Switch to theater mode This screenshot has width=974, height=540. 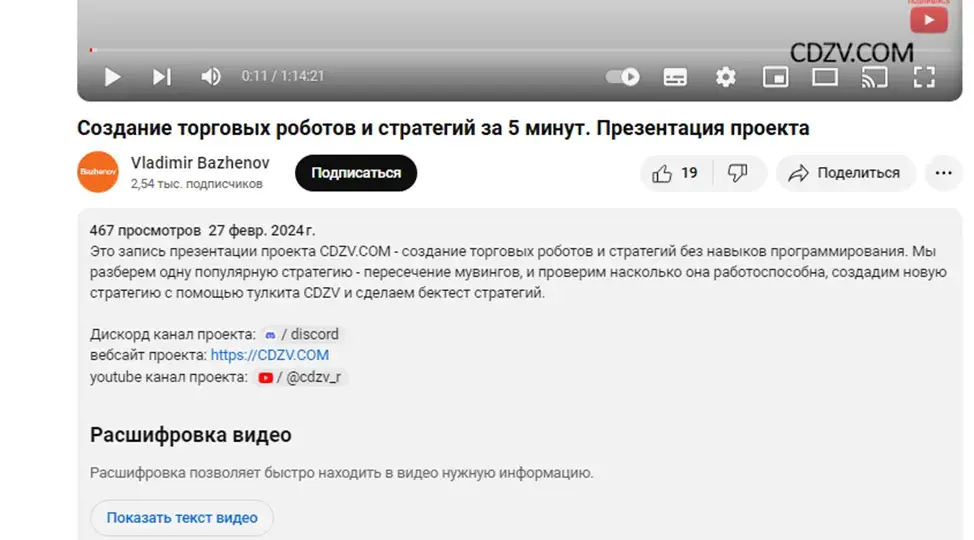[825, 77]
